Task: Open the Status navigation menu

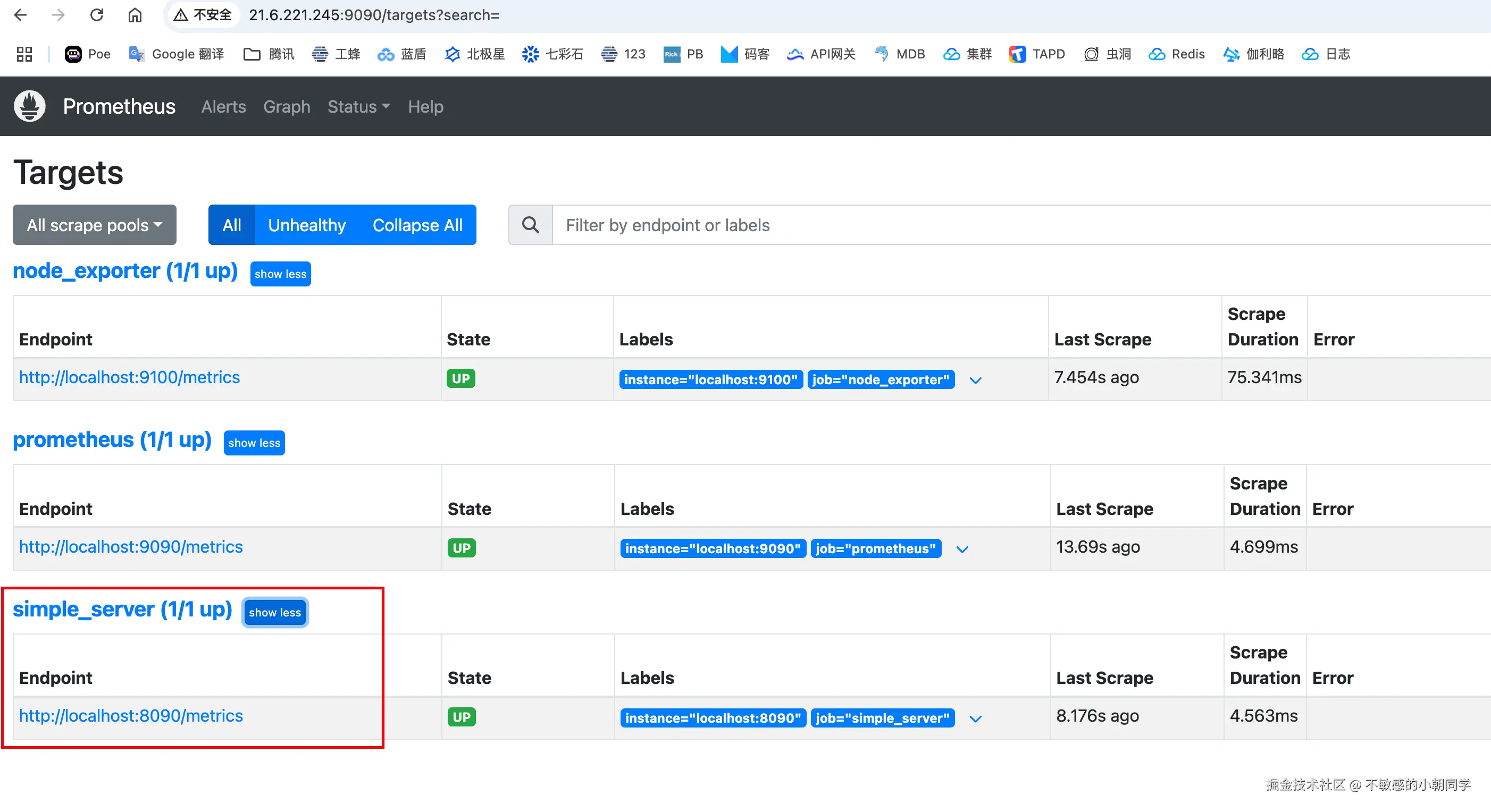Action: click(358, 106)
